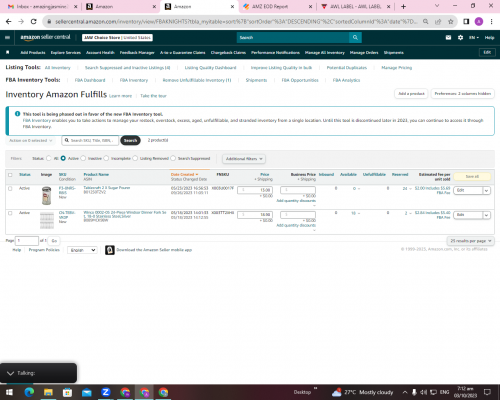Screen dimensions: 500x400
Task: Click the dark Search button beside SKU field
Action: [130, 140]
